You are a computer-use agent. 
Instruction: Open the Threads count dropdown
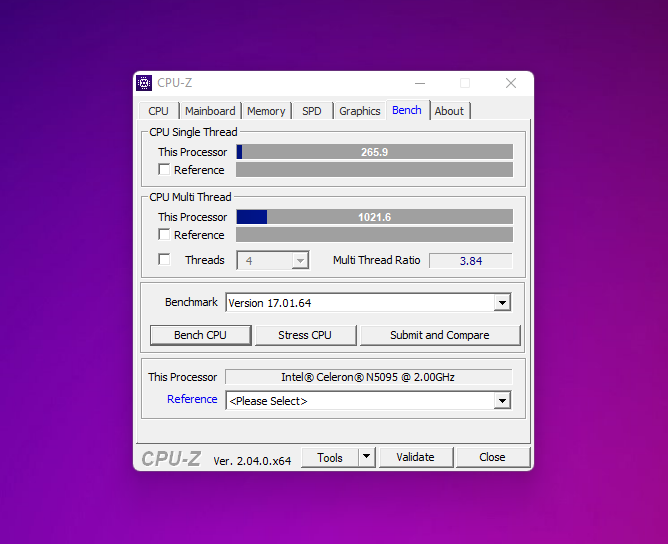point(299,260)
